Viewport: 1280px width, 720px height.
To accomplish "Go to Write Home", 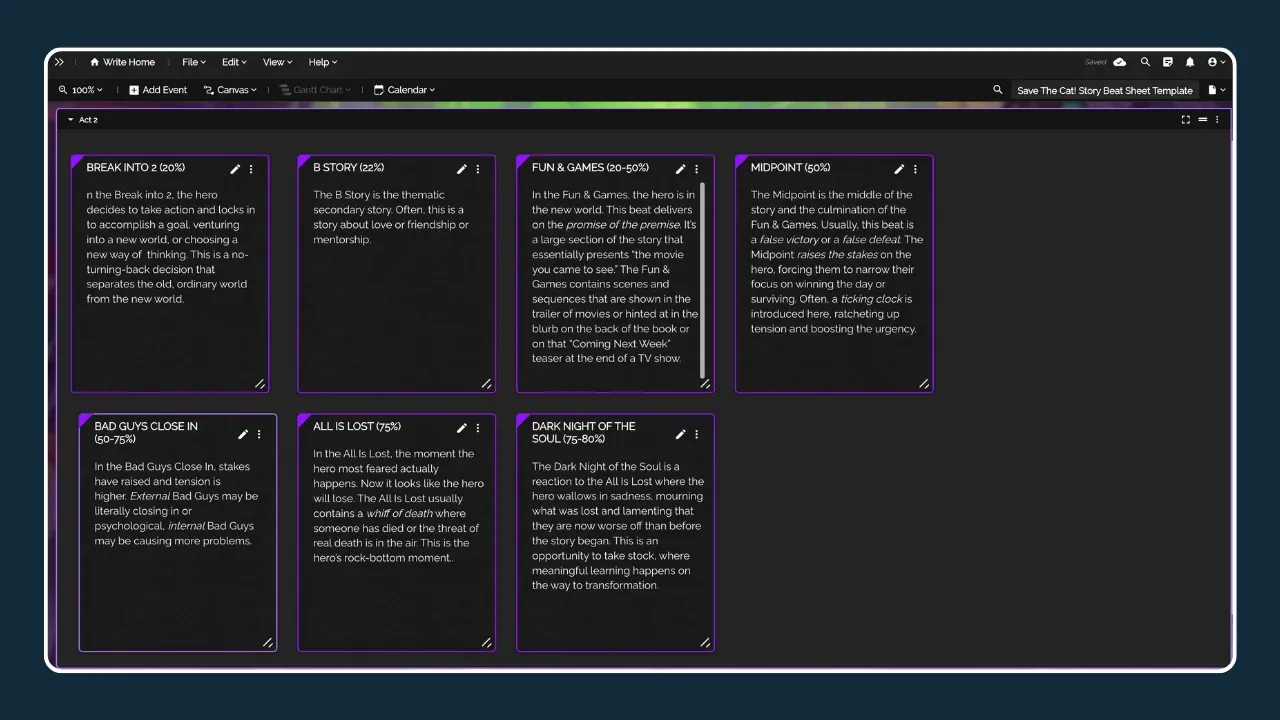I will (122, 62).
